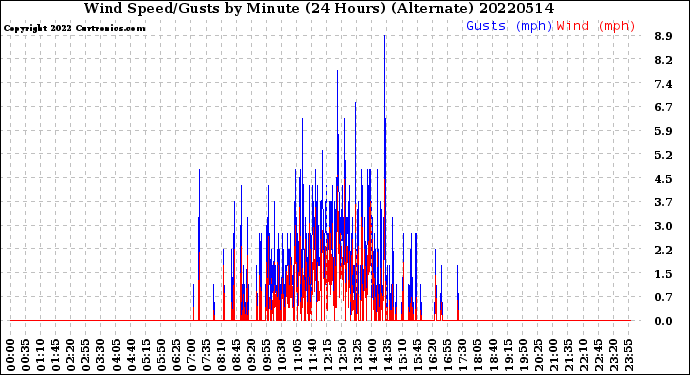Viewport: 690px width, 375px height.
Task: Click the 11:40 time axis label
Action: [312, 355]
